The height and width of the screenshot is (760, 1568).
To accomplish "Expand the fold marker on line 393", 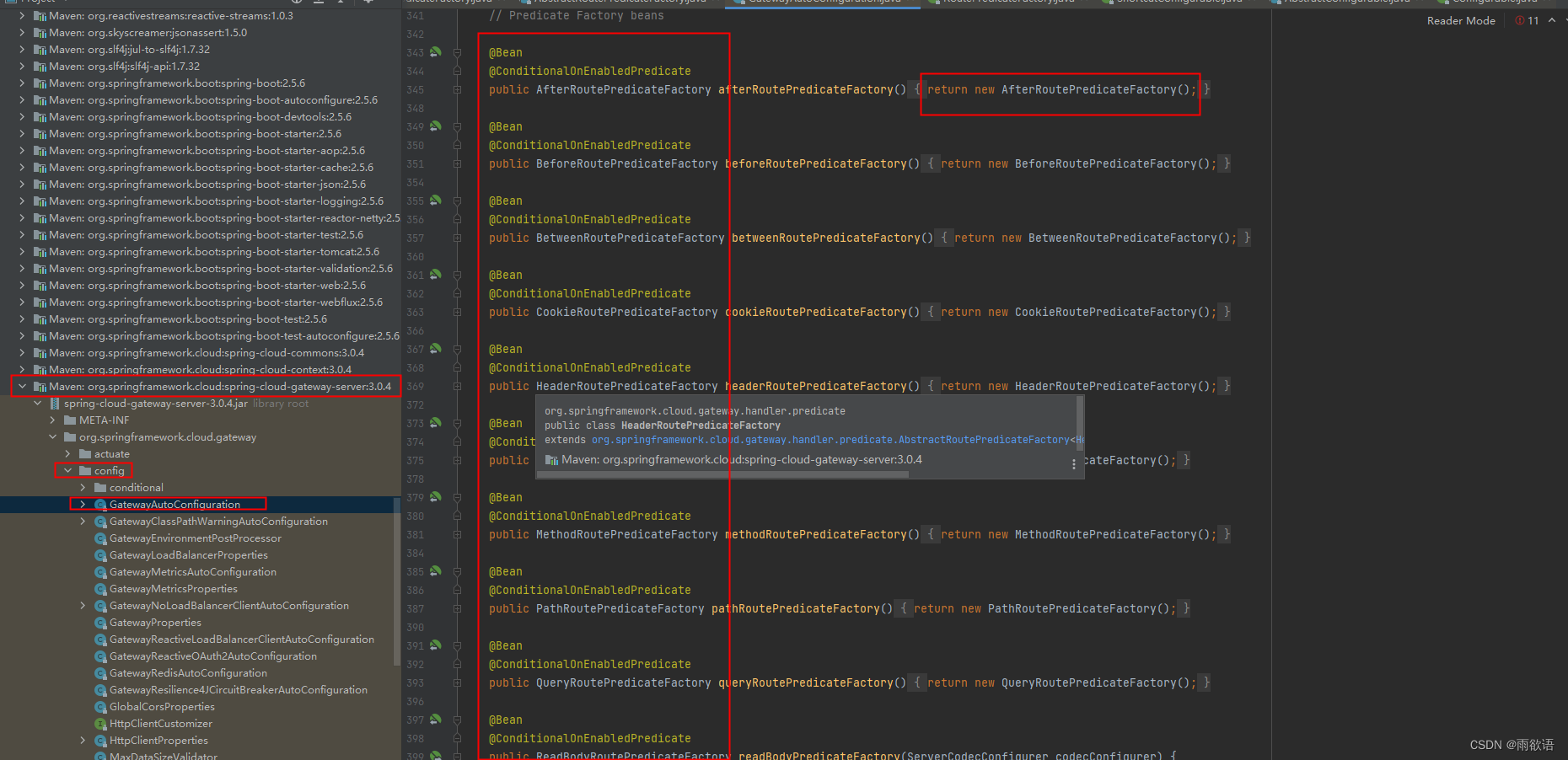I will [457, 682].
